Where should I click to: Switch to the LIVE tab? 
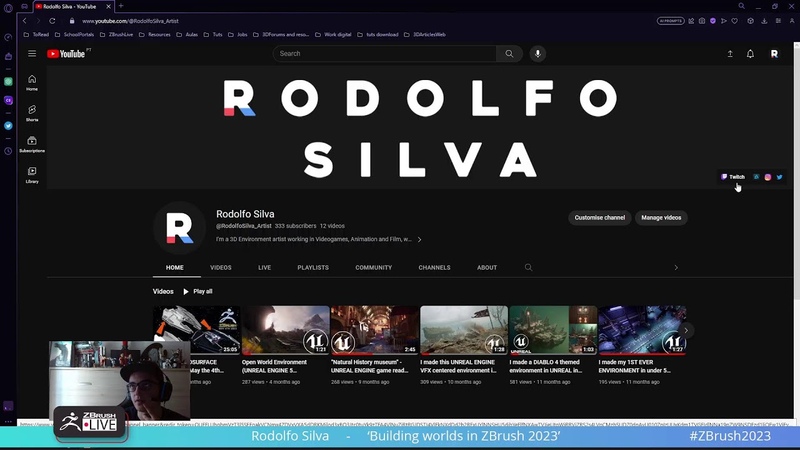click(264, 267)
